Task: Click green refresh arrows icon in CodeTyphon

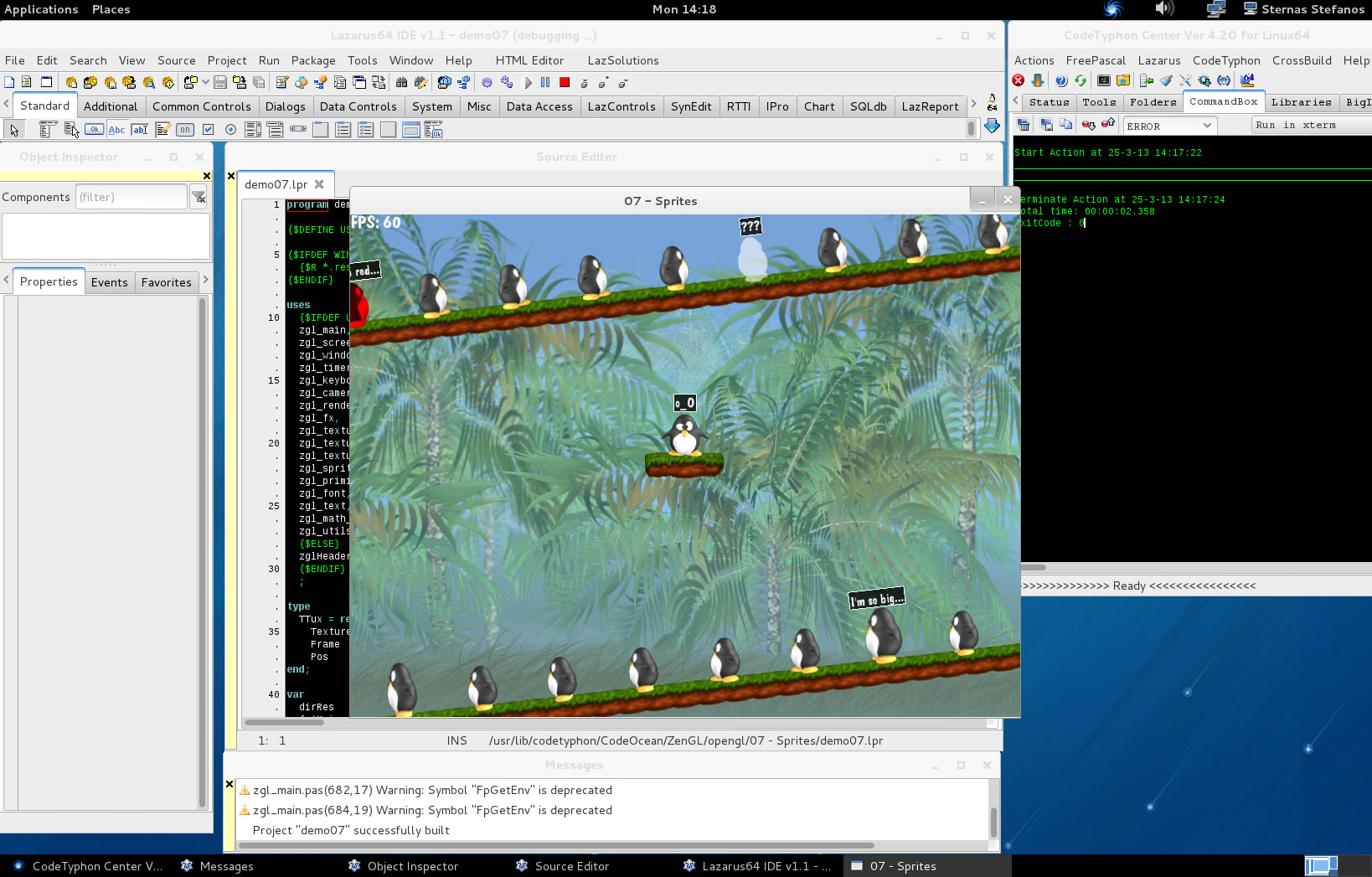Action: [x=1081, y=80]
